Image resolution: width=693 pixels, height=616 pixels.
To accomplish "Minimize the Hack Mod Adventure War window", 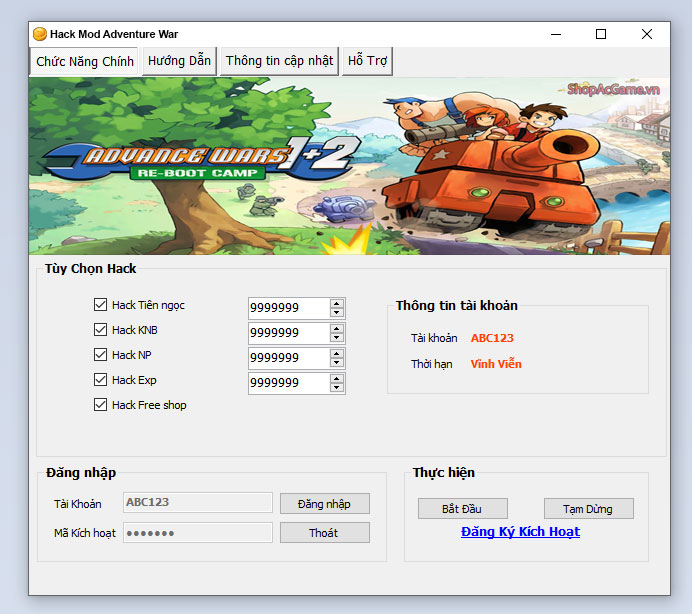I will (556, 34).
